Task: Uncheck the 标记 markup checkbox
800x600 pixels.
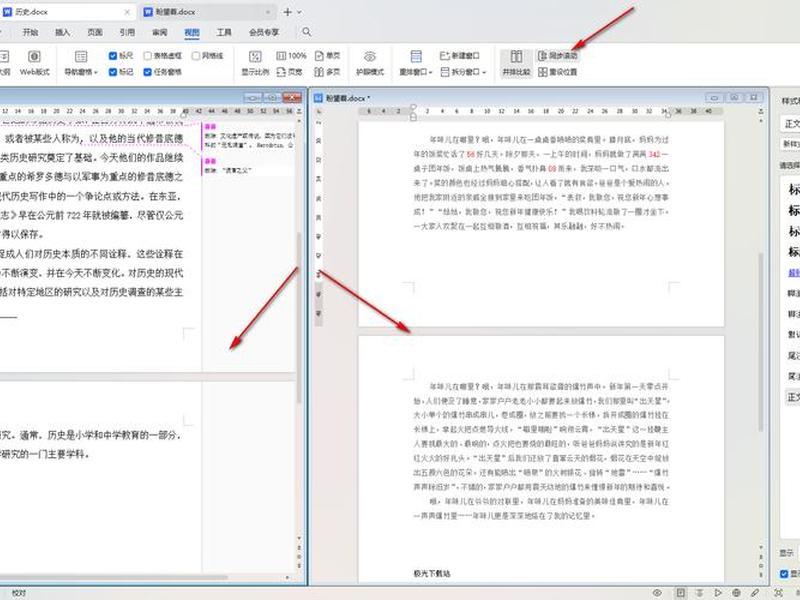Action: 113,72
